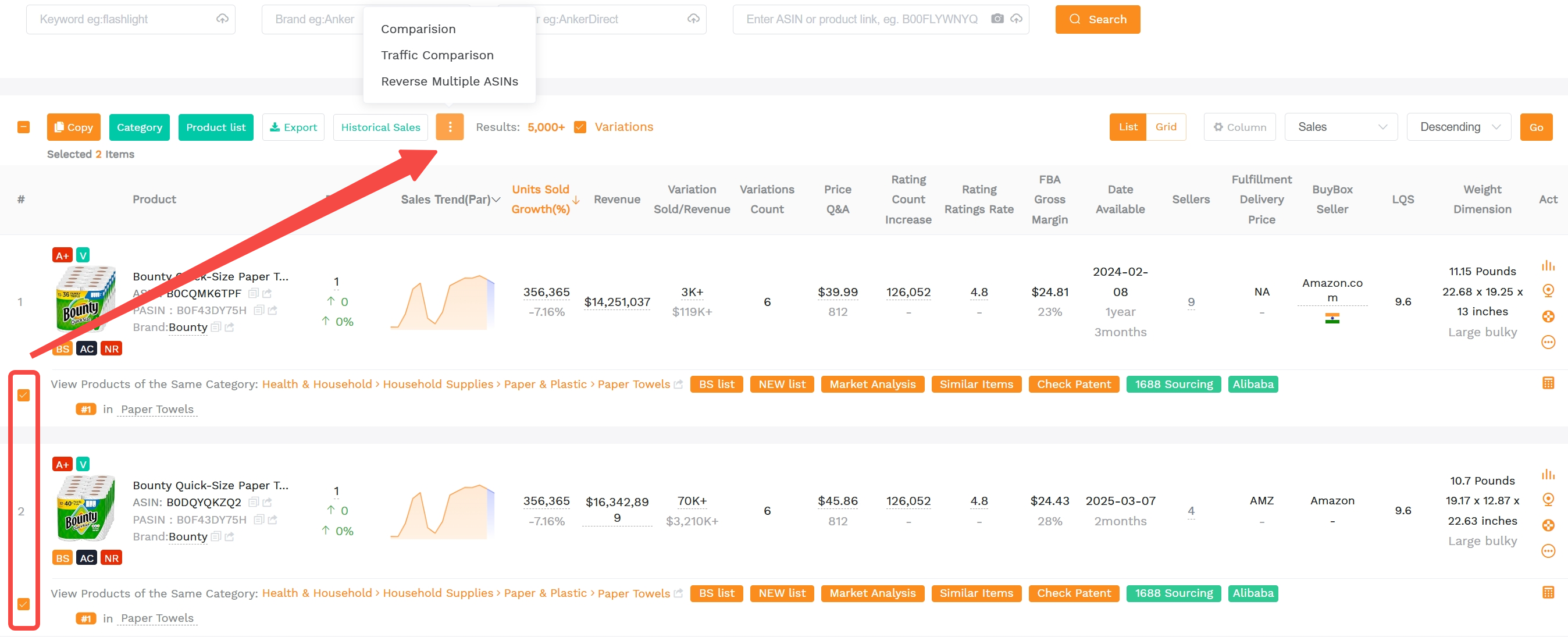Click the product tracking icon in row 2
Image resolution: width=1568 pixels, height=637 pixels.
tap(1548, 499)
